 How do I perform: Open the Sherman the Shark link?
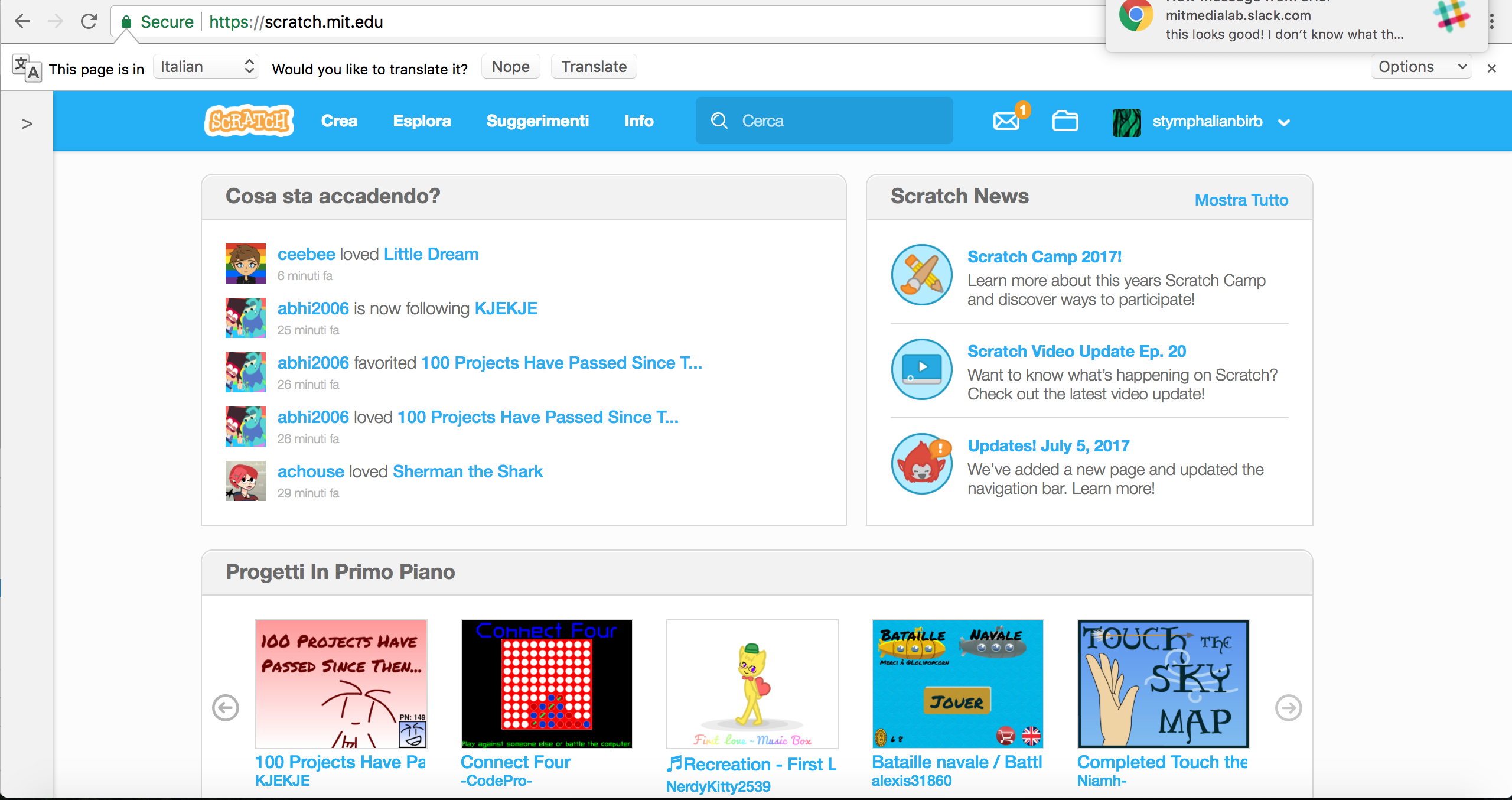click(468, 471)
